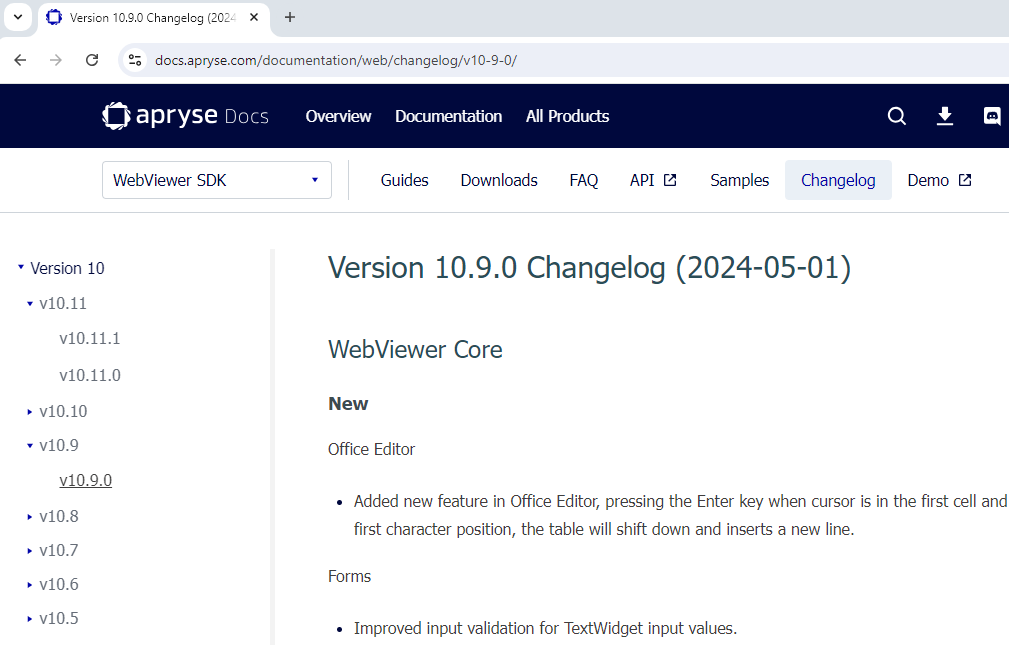Screen dimensions: 1009x645
Task: Close the Version 10.9.0 Changelog tab
Action: (254, 17)
